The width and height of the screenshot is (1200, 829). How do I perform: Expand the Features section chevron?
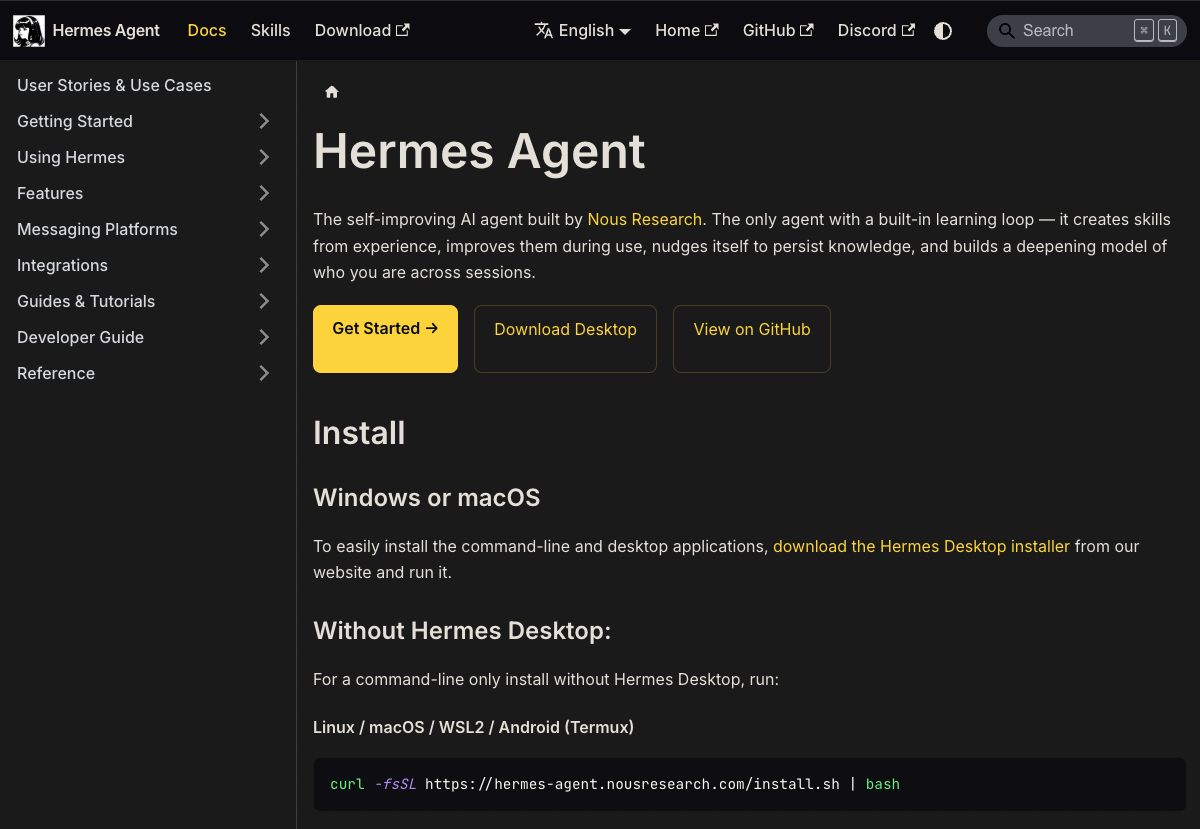coord(264,193)
